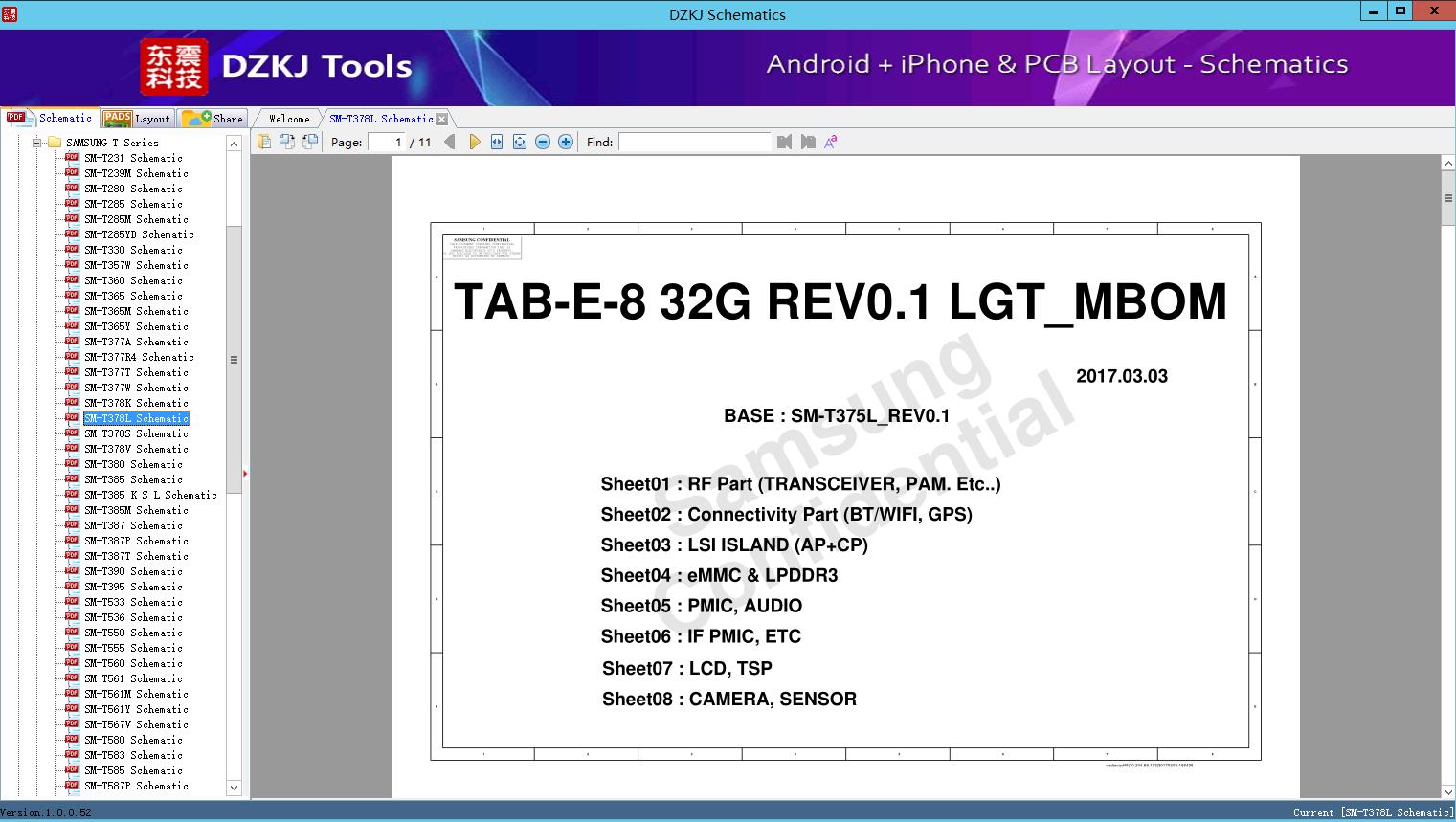The image size is (1456, 822).
Task: Click the 'Sheet05 : PMIC, AUDIO' line
Action: 702,606
